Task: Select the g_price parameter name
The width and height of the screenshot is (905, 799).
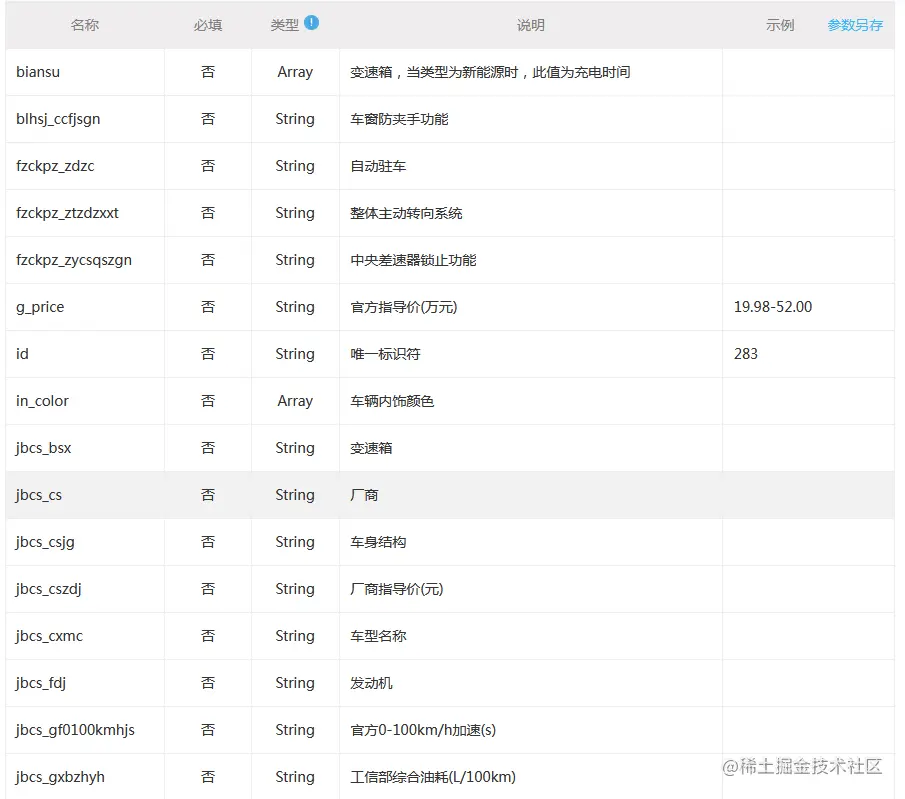Action: [x=40, y=307]
